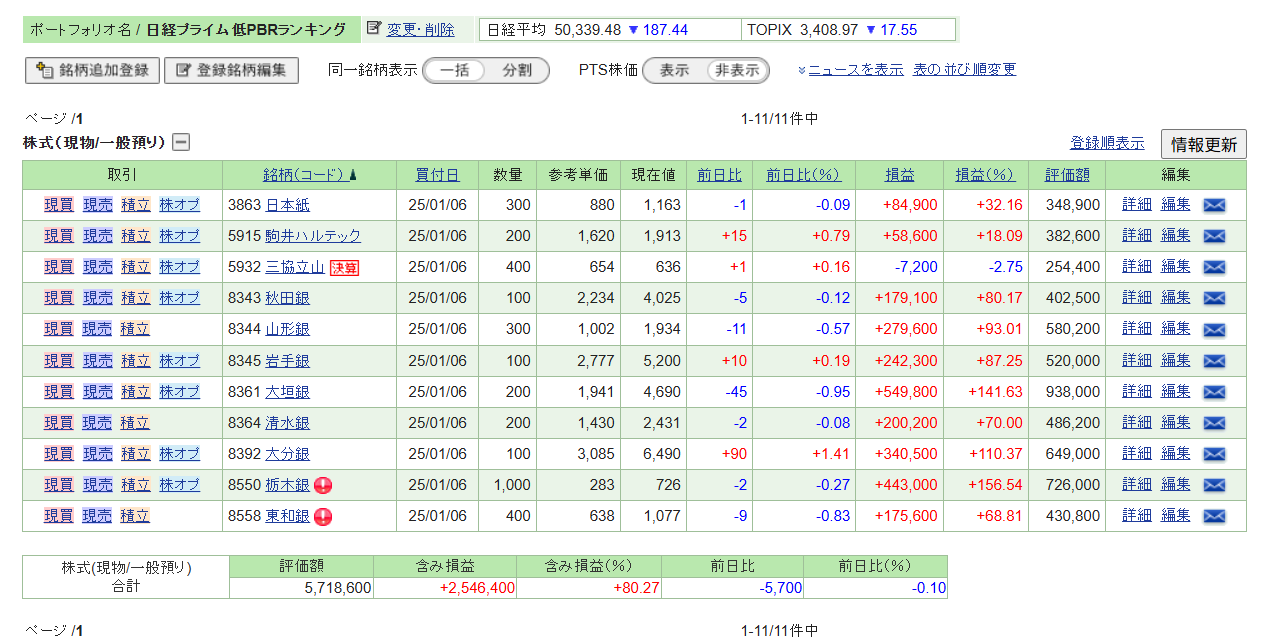The width and height of the screenshot is (1266, 642).
Task: Expand news via ニュースを表示
Action: pos(855,70)
